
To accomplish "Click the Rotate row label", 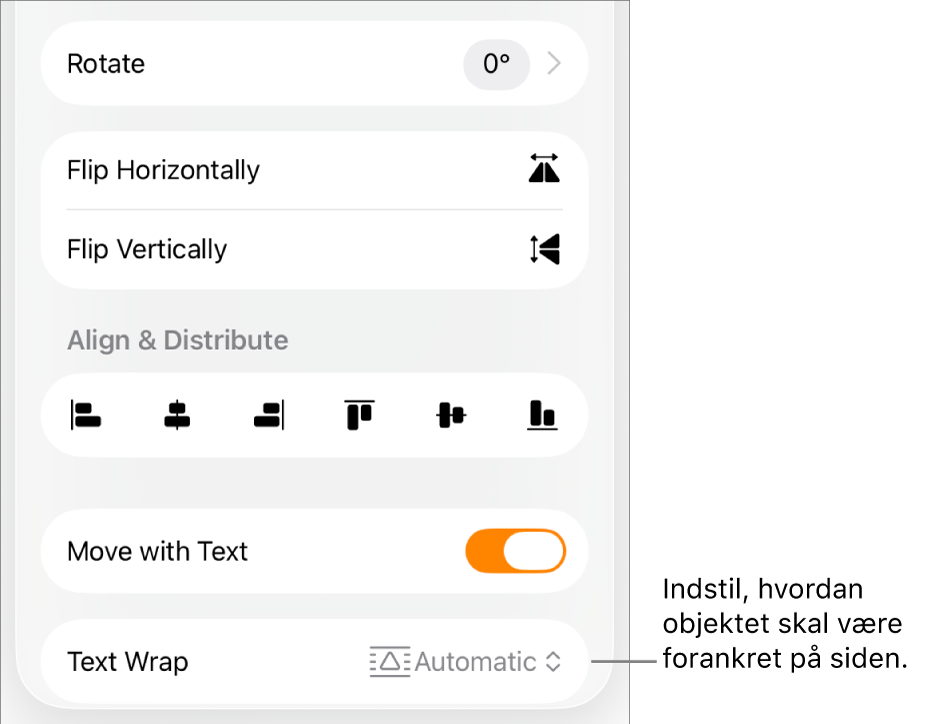I will coord(106,64).
